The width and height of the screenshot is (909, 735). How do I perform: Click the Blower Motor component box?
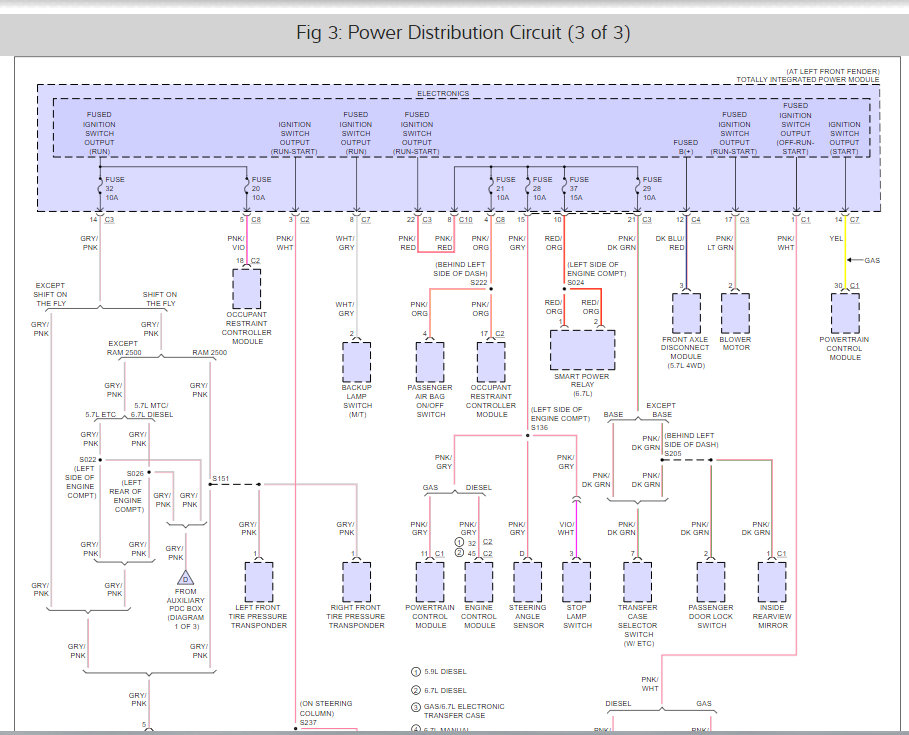[735, 313]
